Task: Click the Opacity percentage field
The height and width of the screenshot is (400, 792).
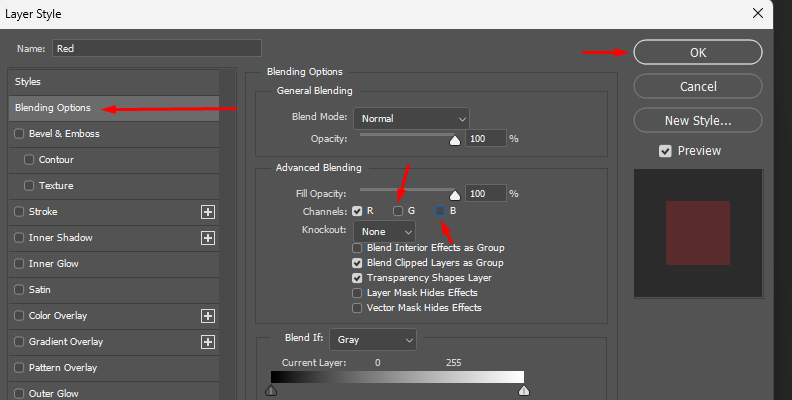Action: click(485, 138)
